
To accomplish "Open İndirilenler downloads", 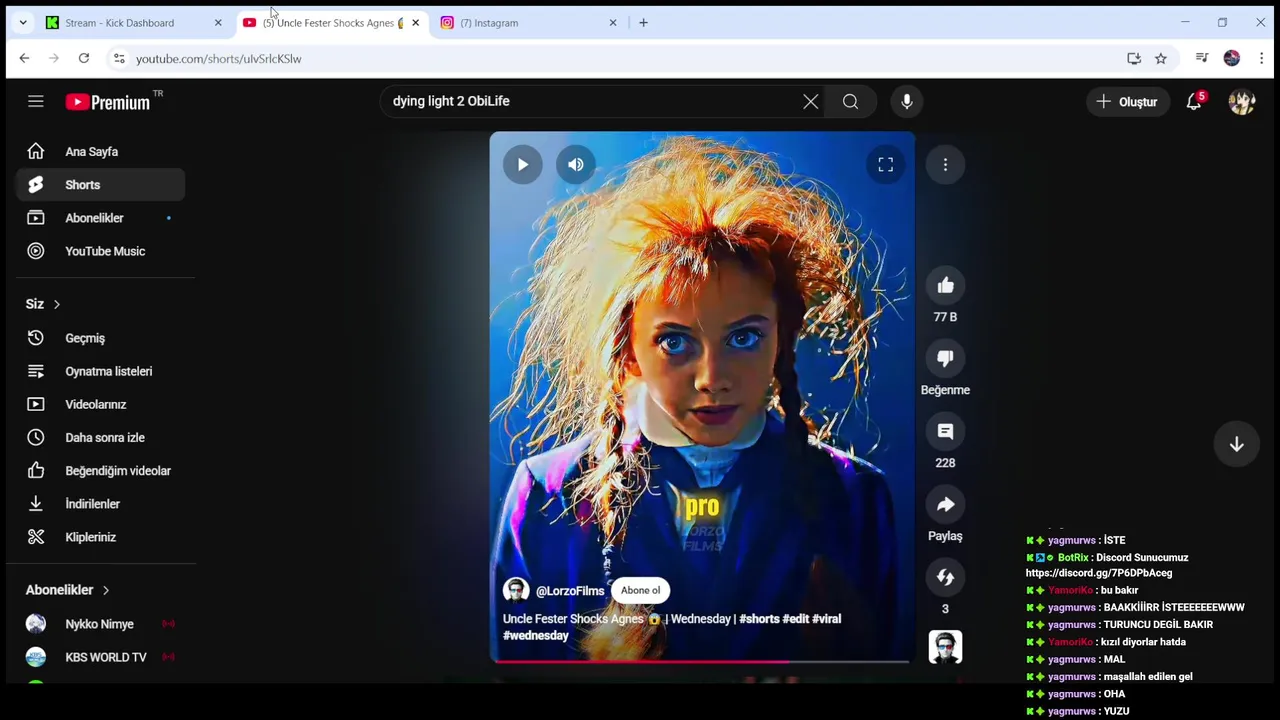I will pyautogui.click(x=100, y=504).
